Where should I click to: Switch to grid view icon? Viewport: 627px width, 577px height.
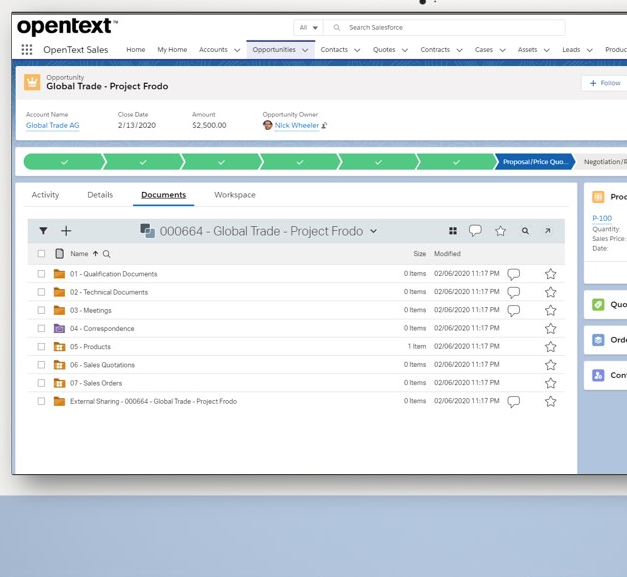tap(453, 231)
